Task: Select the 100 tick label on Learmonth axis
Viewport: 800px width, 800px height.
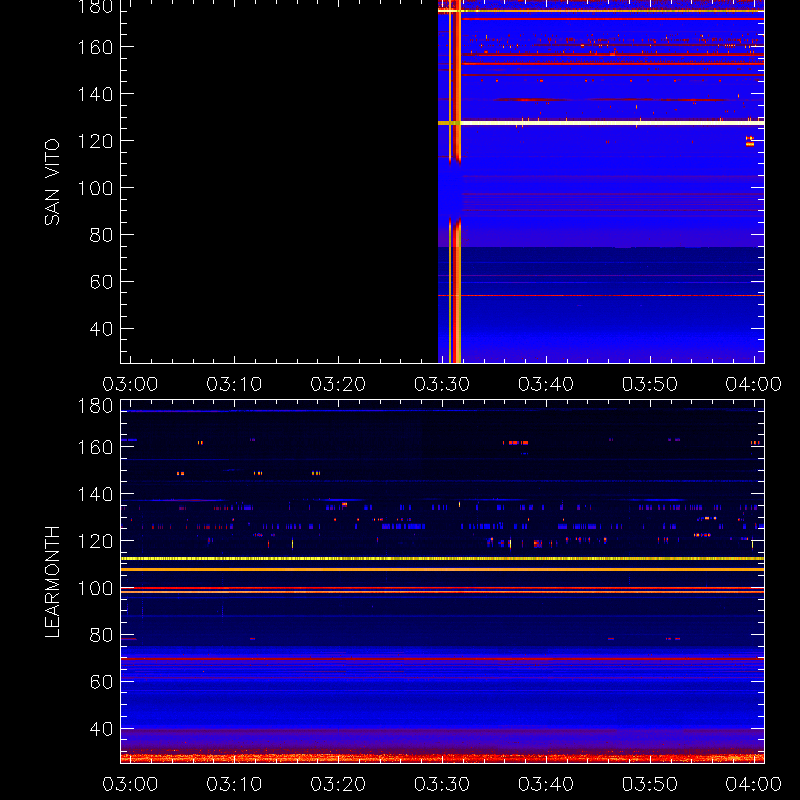Action: click(x=95, y=588)
